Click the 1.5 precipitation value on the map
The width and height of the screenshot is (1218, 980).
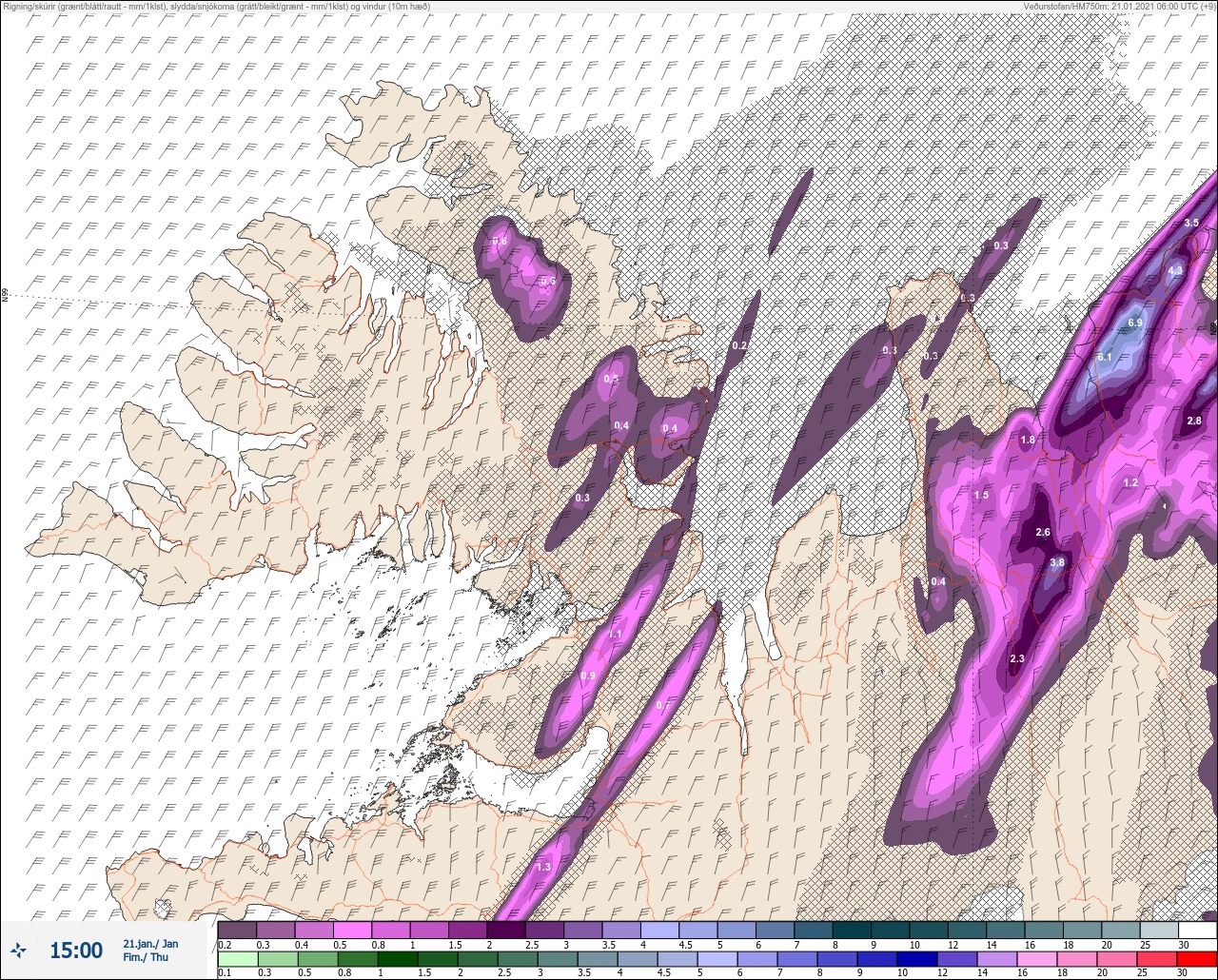[981, 496]
